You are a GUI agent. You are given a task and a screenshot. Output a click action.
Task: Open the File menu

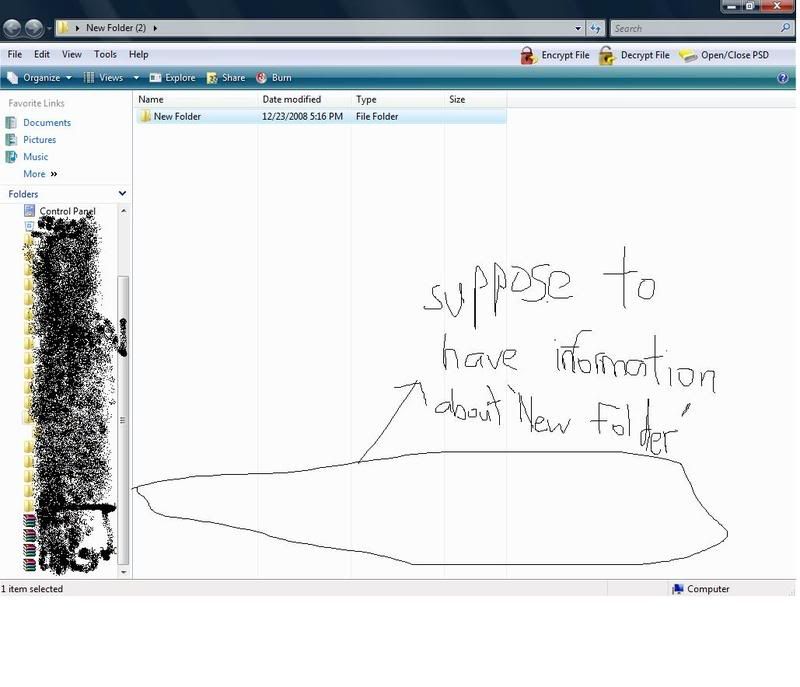(x=15, y=55)
